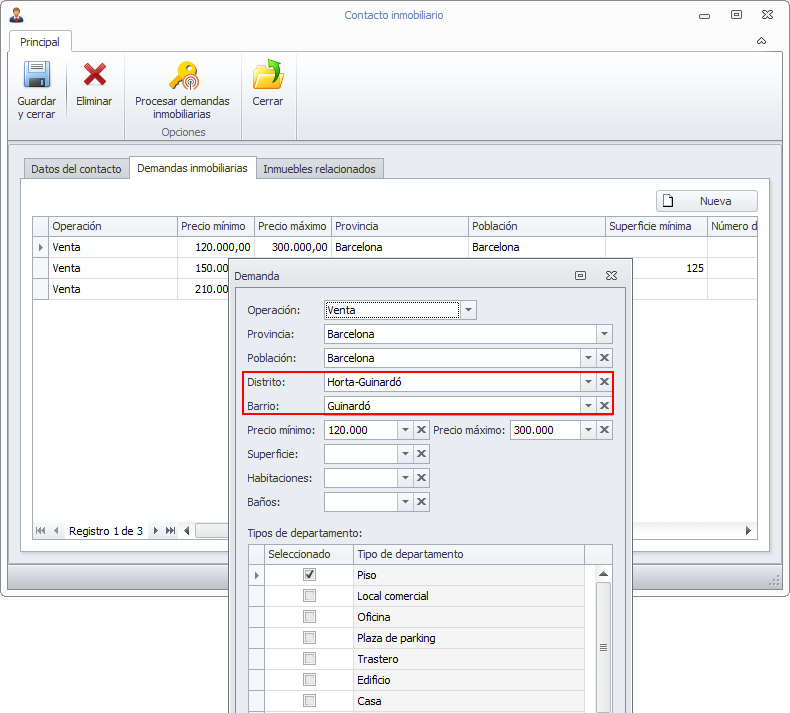Click the empty Superficie input field

pyautogui.click(x=361, y=454)
